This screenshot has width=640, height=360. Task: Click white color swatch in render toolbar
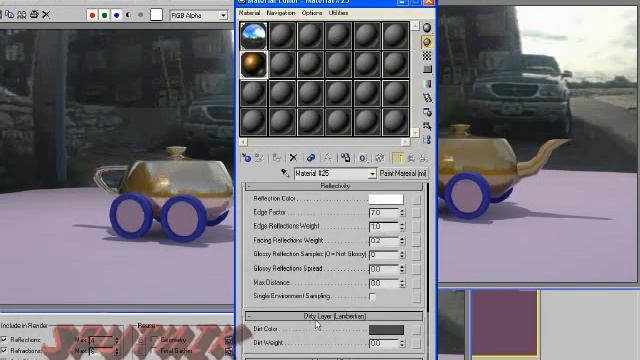point(156,15)
